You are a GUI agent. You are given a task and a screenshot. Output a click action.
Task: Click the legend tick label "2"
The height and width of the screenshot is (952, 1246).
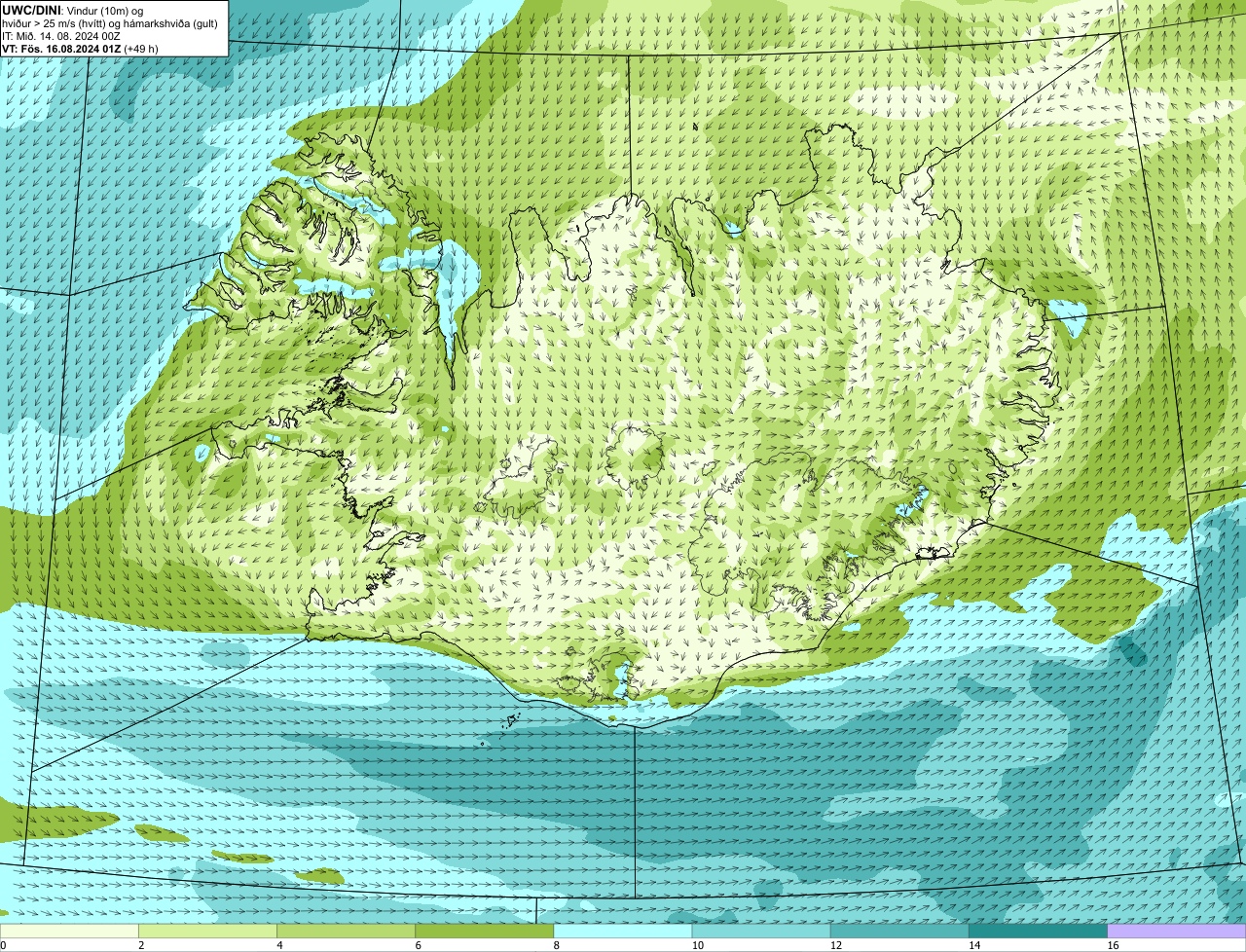tap(141, 945)
